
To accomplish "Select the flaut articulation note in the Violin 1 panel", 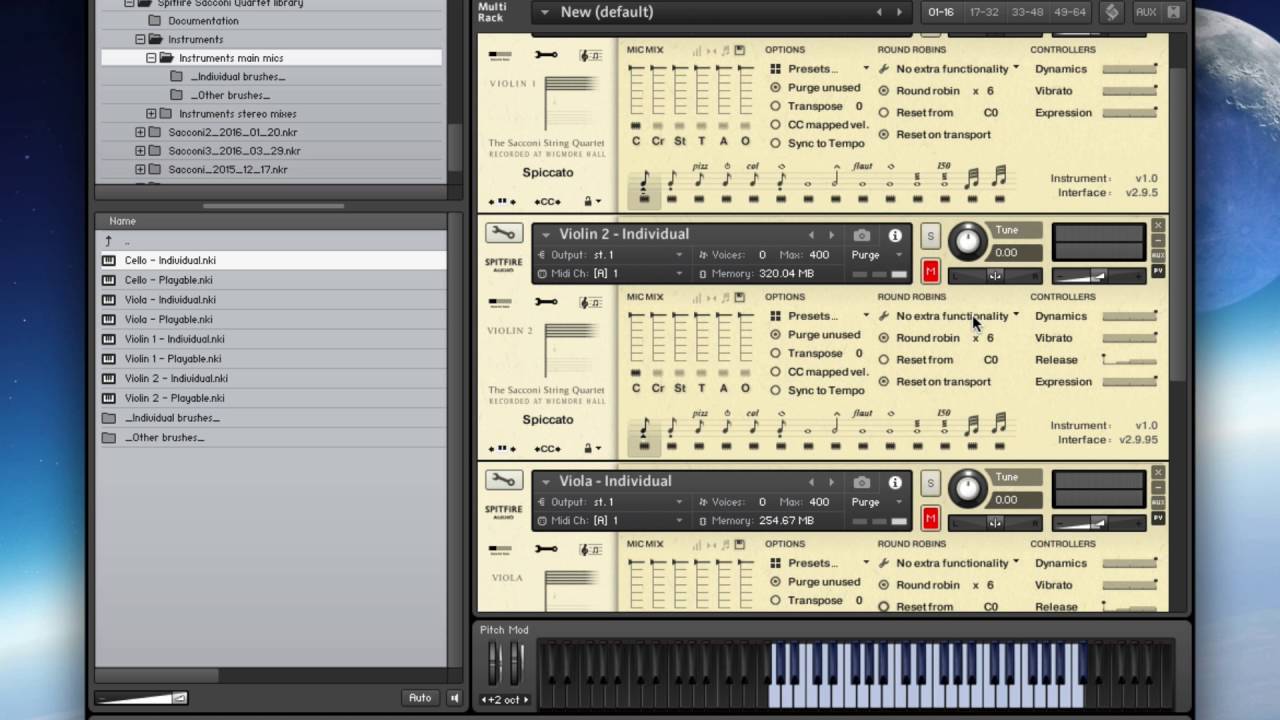I will tap(862, 180).
